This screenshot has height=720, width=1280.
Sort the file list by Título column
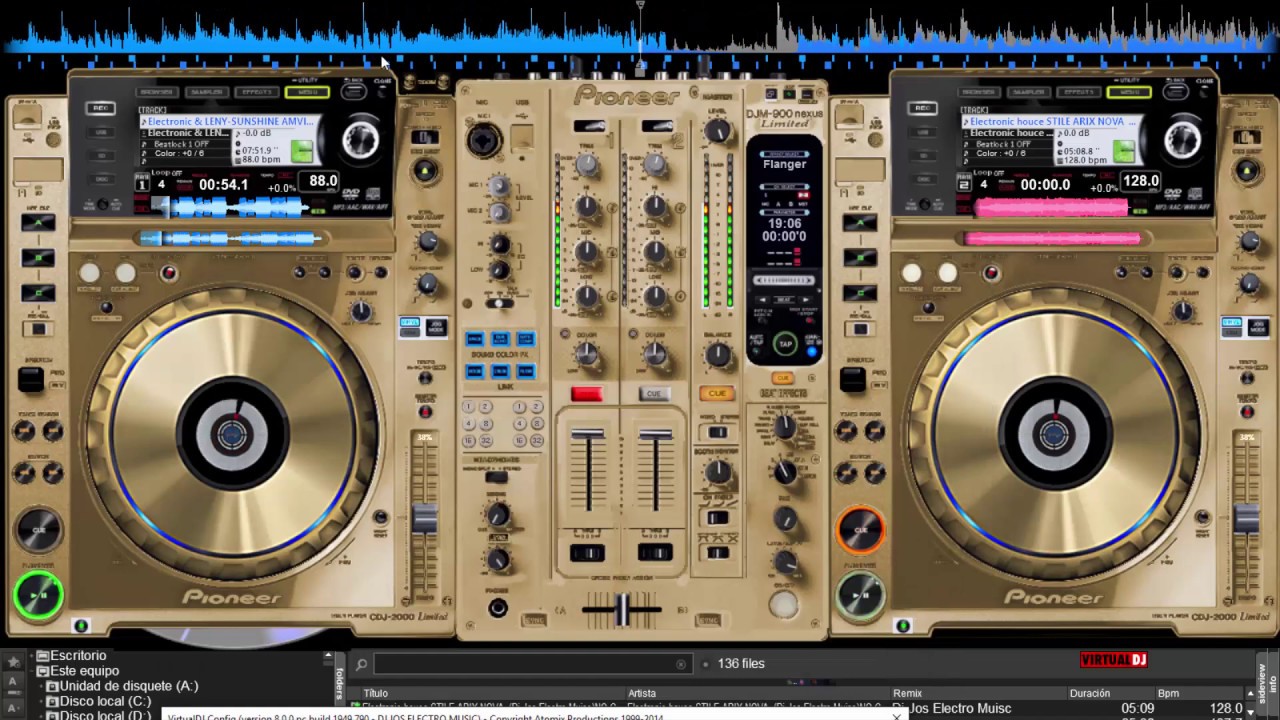pos(376,693)
